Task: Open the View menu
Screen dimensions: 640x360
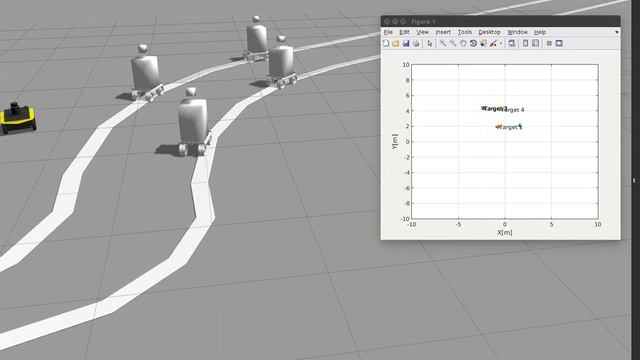Action: (422, 32)
